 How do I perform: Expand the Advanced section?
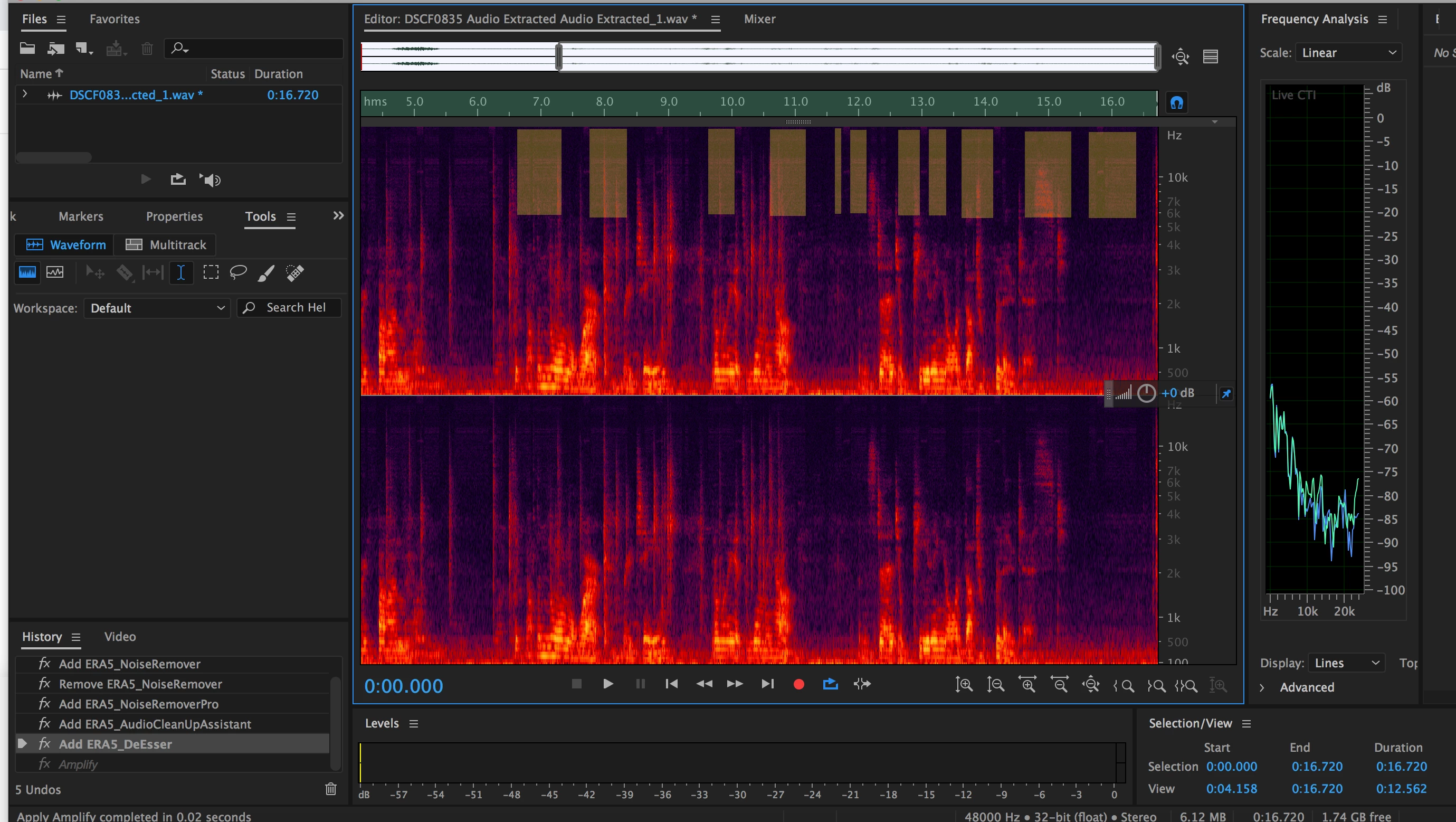[x=1262, y=687]
